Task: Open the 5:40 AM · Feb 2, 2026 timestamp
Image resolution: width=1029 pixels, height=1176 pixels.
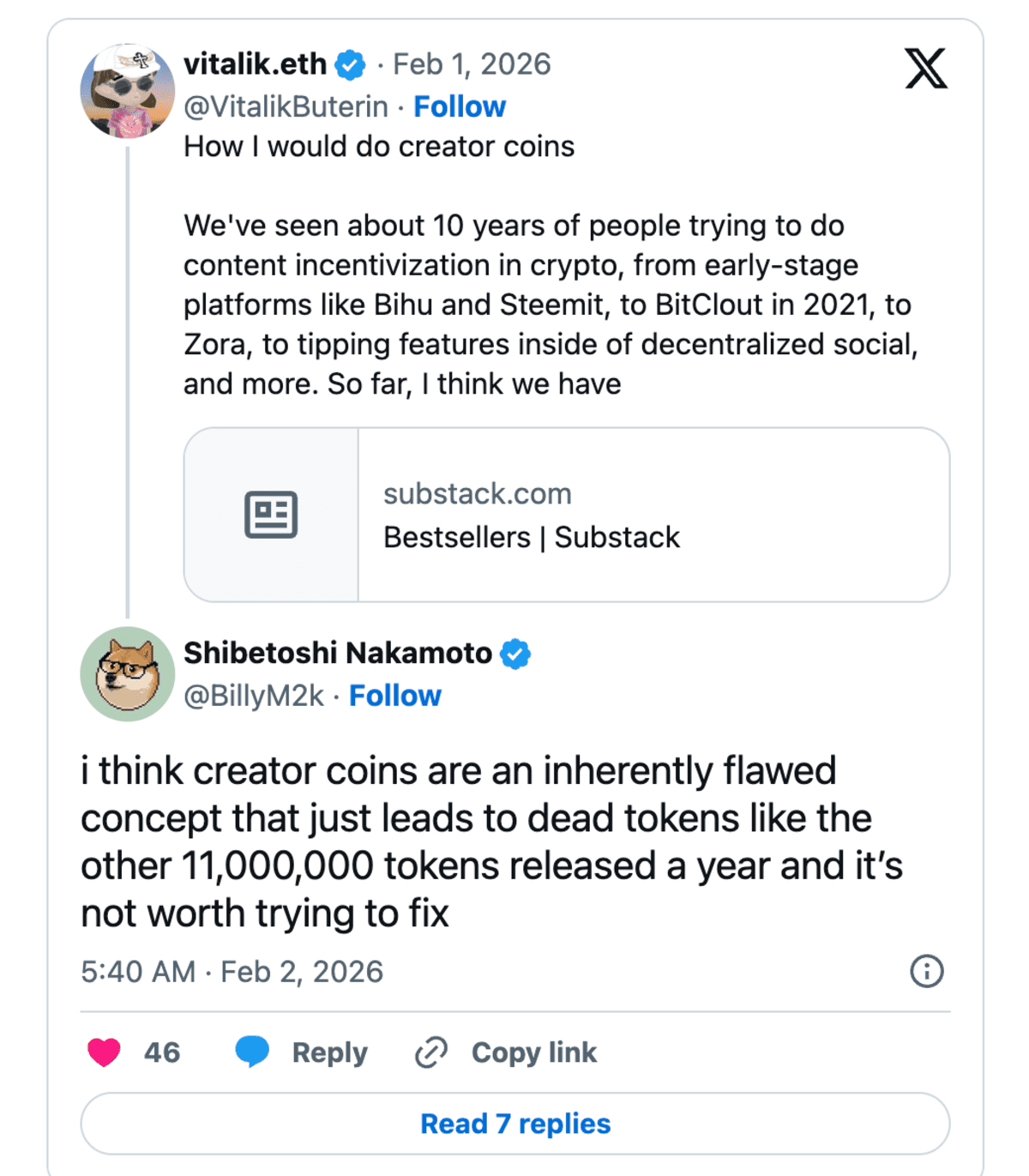Action: pos(232,972)
